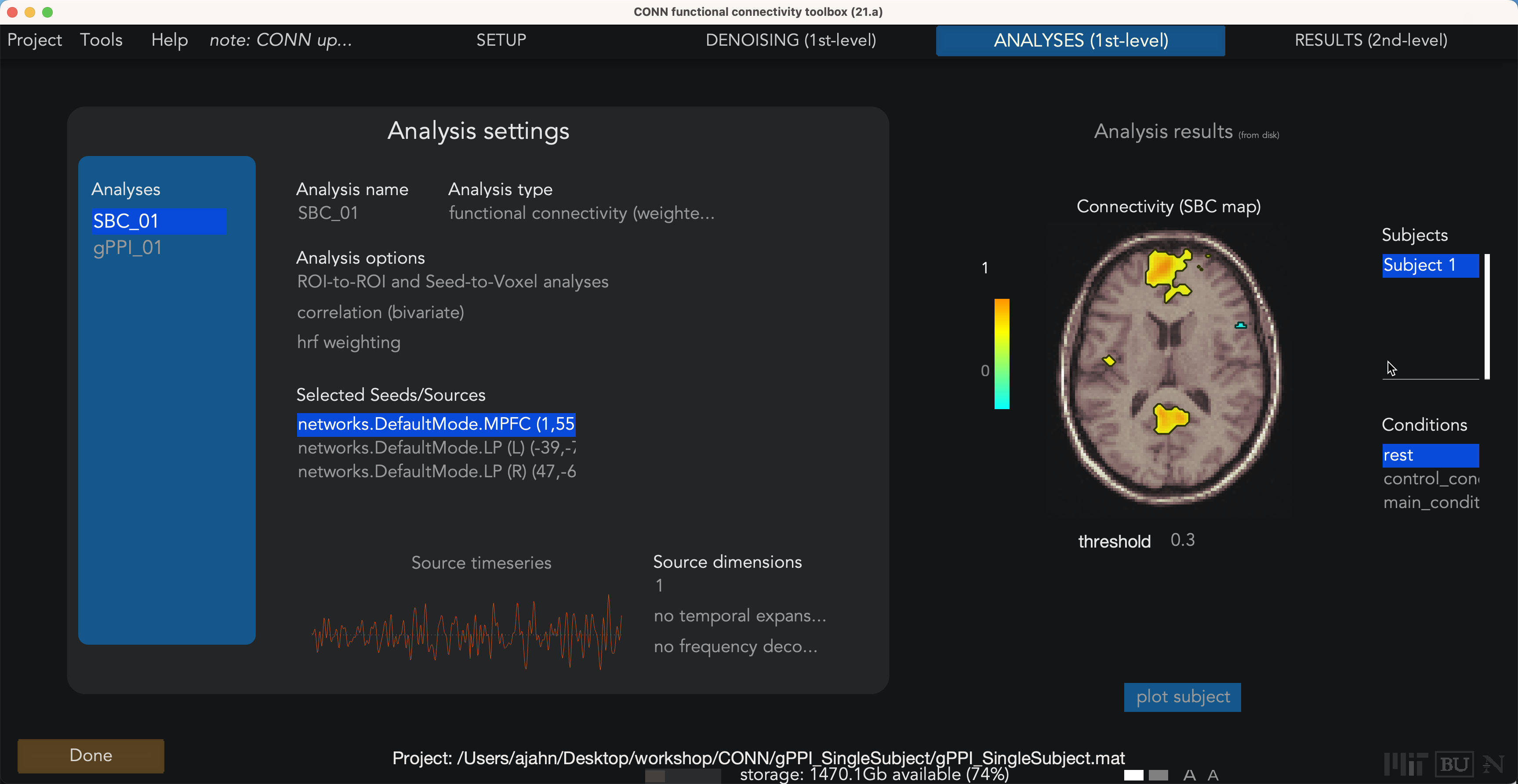Click the smaller font size A icon
1518x784 pixels.
(1212, 775)
